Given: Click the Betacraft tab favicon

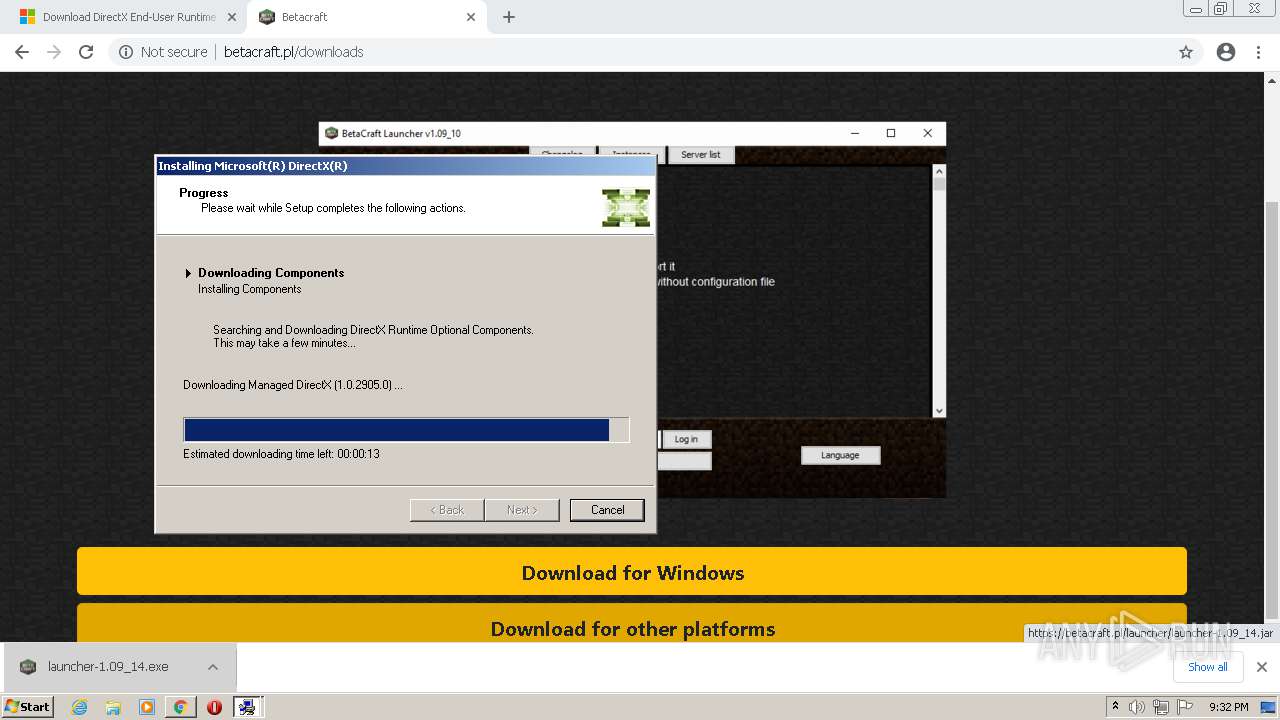Looking at the screenshot, I should [x=267, y=17].
